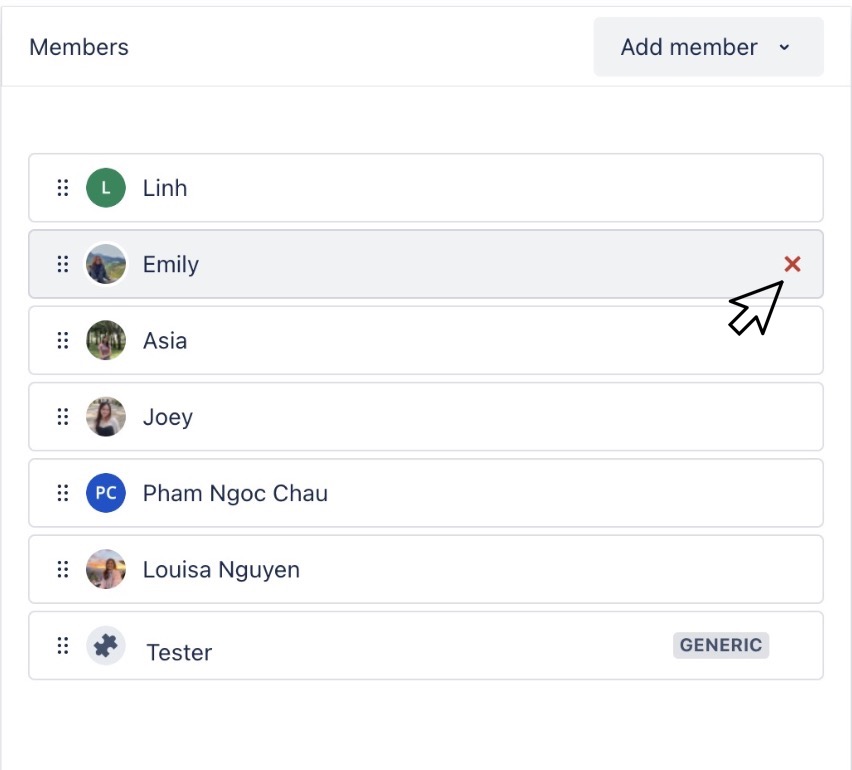Viewport: 852px width, 770px height.
Task: Click the Pham Ngoc Chau name label
Action: click(236, 493)
